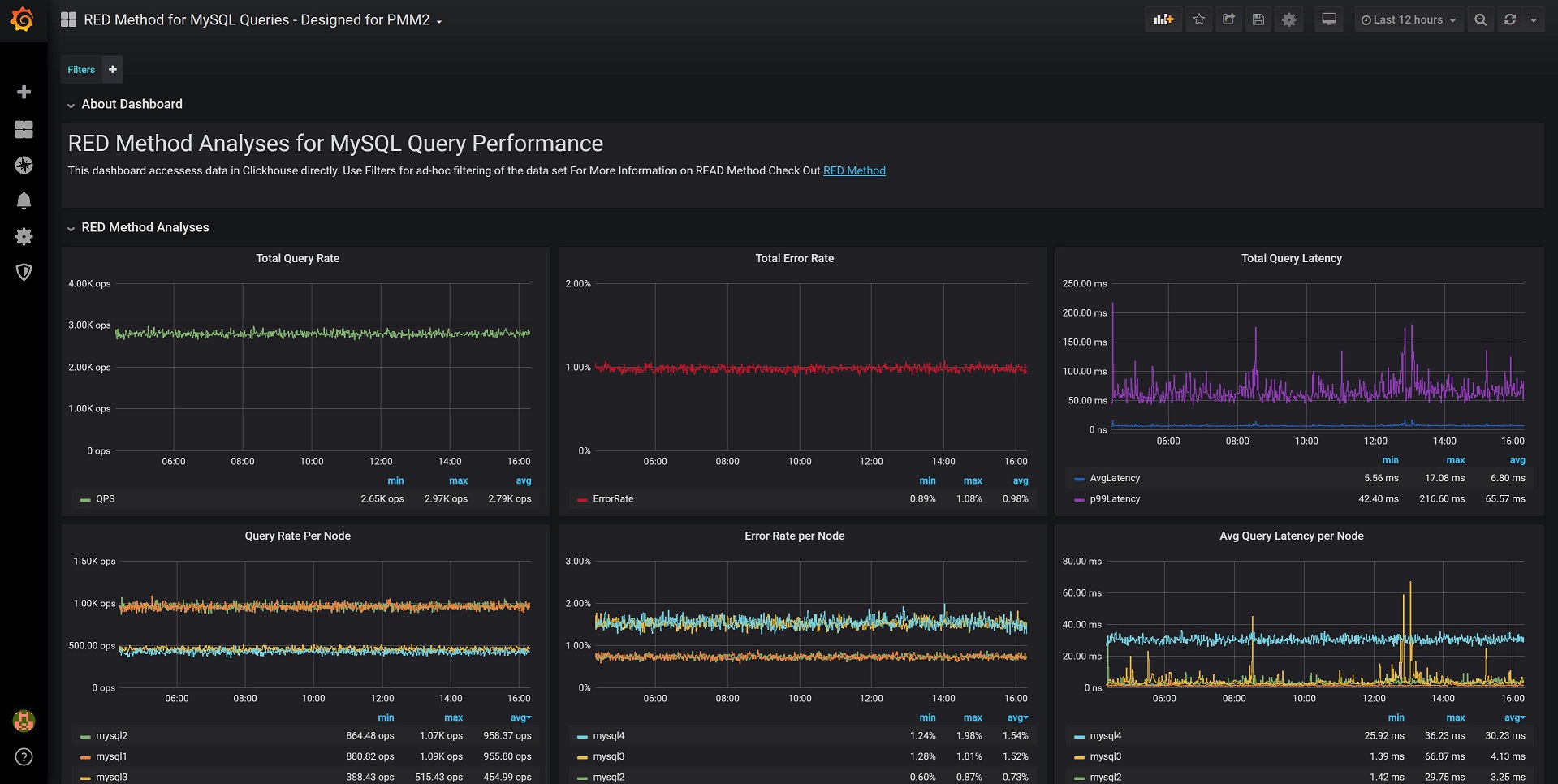Collapse the About Dashboard row
The image size is (1558, 784).
[125, 104]
